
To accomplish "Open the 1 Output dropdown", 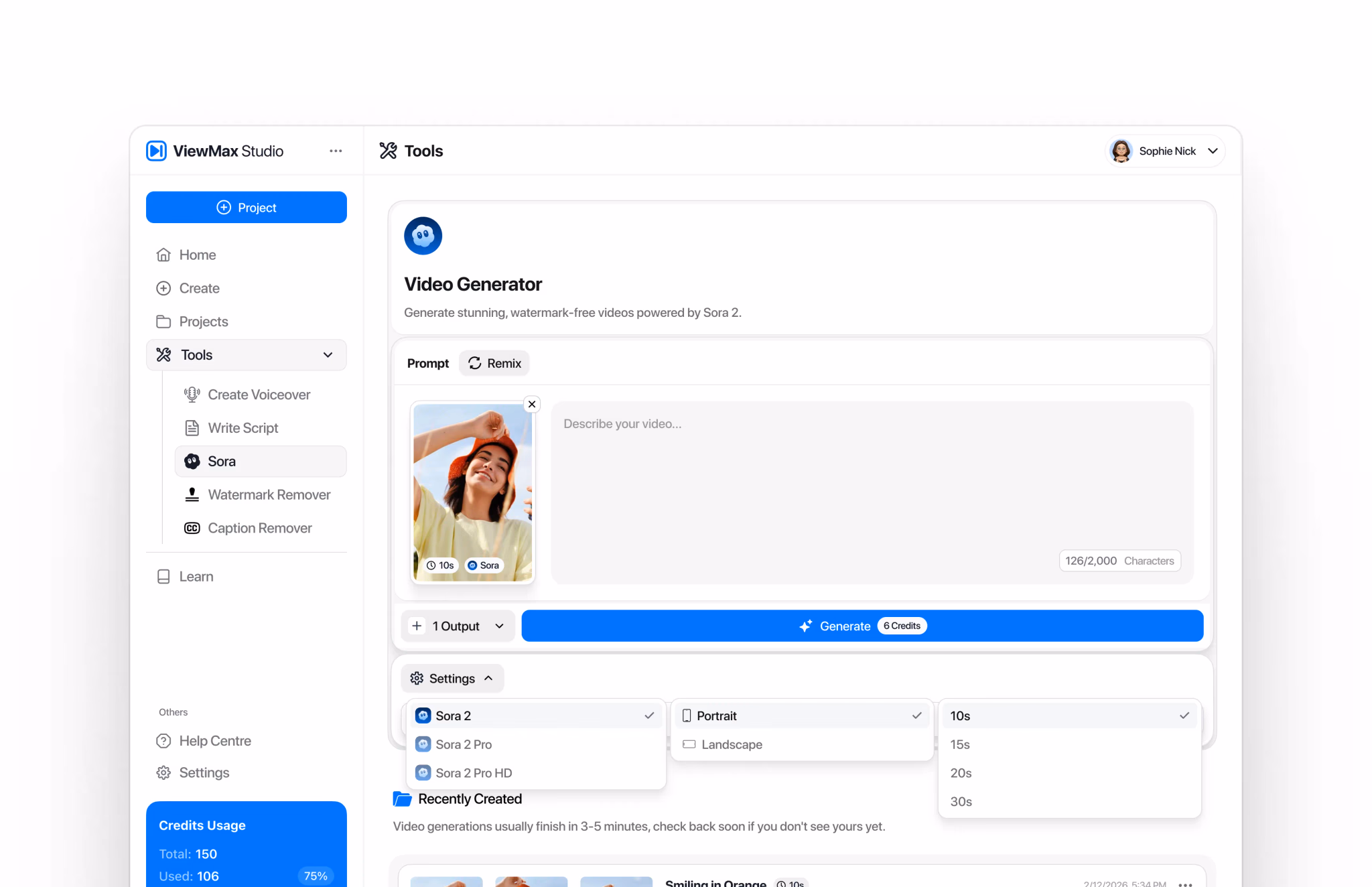I will (458, 626).
